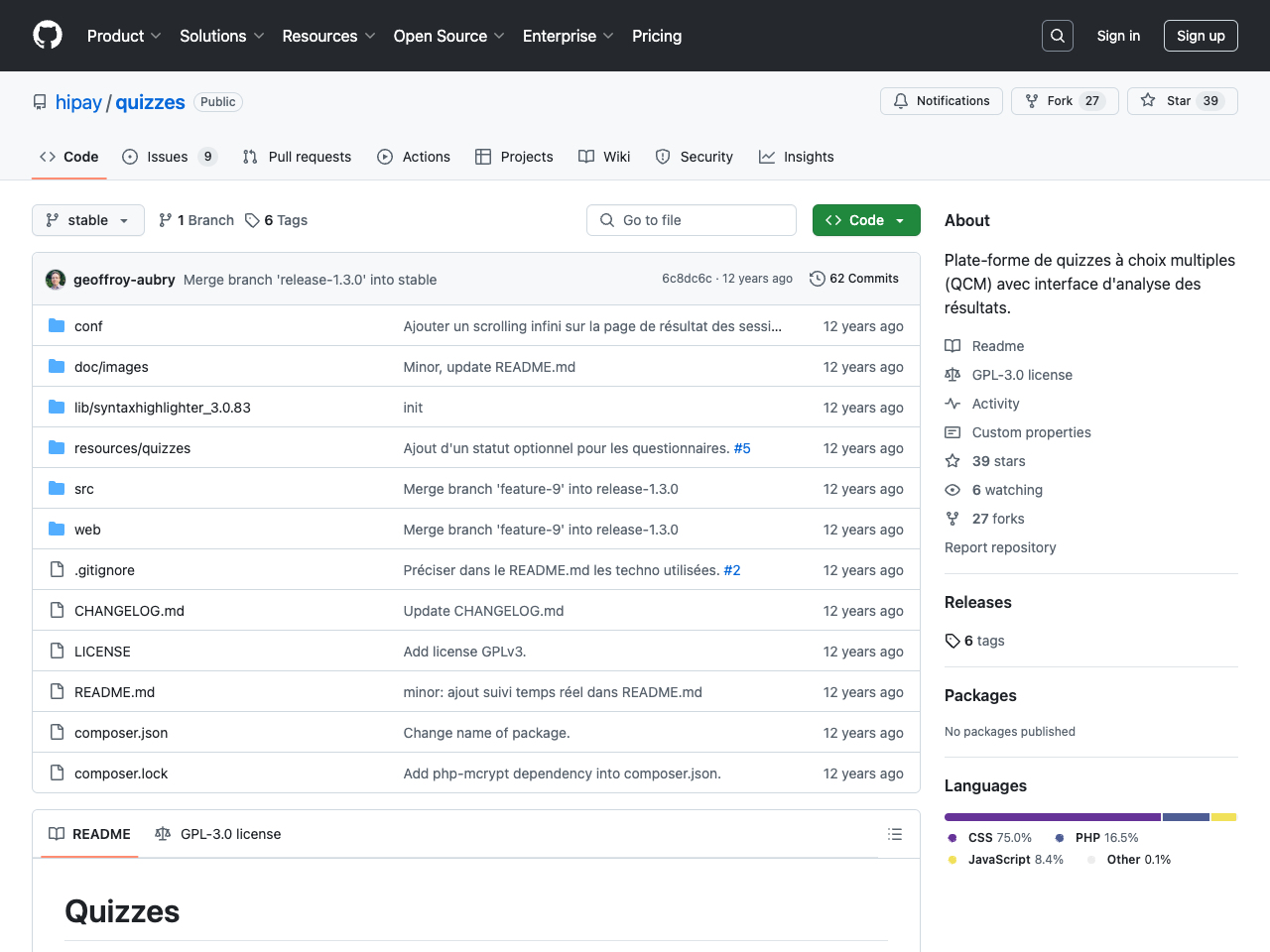Viewport: 1270px width, 952px height.
Task: Click the tag icon beside 6 tags
Action: coord(952,641)
